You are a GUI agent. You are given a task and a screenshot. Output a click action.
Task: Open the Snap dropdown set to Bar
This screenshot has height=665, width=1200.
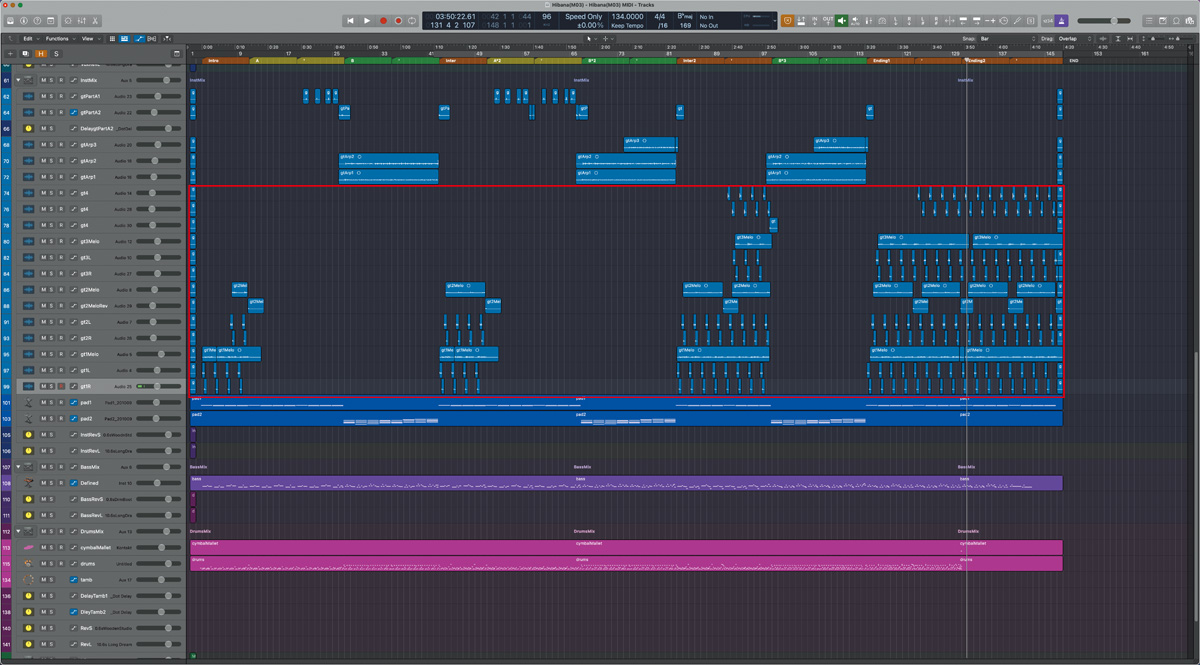click(x=1008, y=39)
